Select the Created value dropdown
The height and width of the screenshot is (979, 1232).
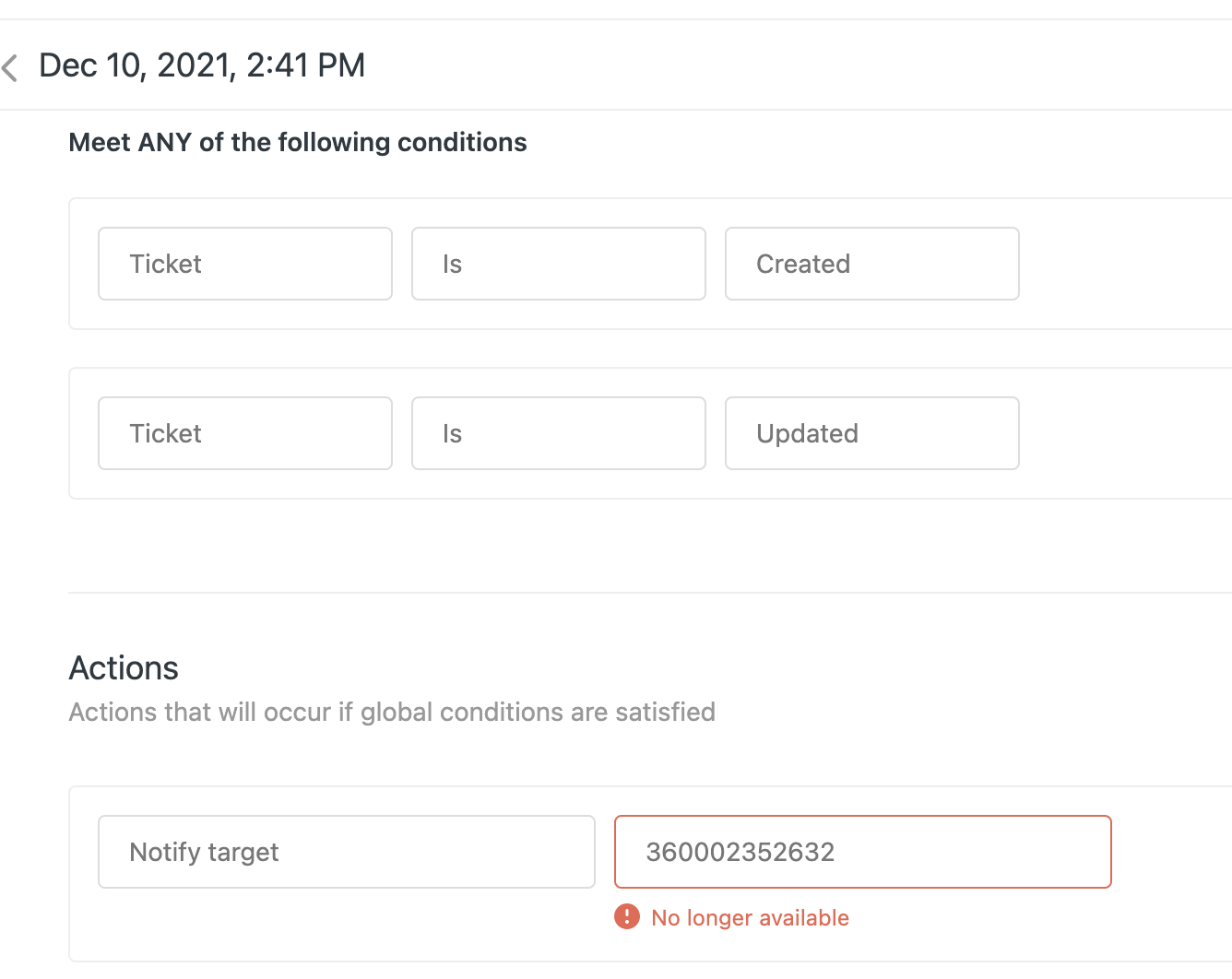point(871,264)
